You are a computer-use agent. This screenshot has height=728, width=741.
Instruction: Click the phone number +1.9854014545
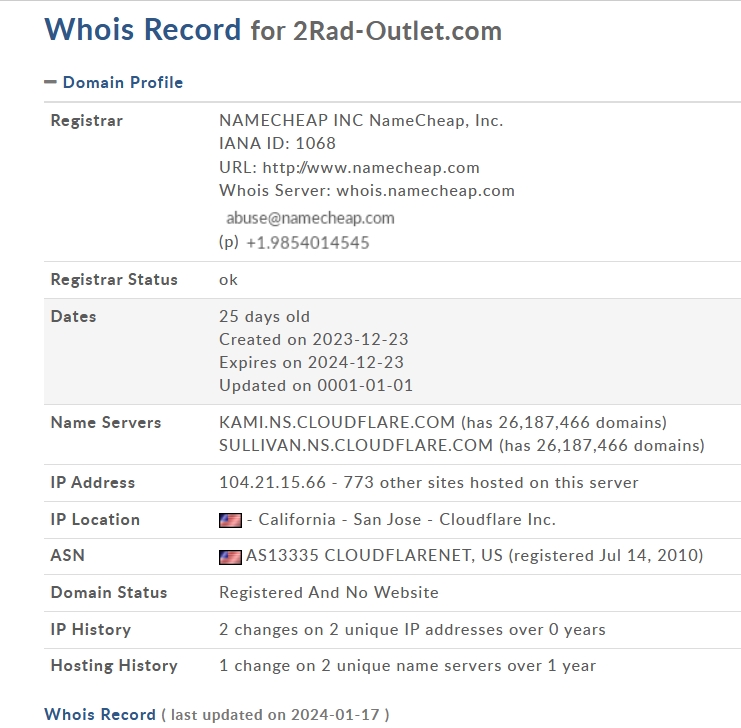(308, 243)
